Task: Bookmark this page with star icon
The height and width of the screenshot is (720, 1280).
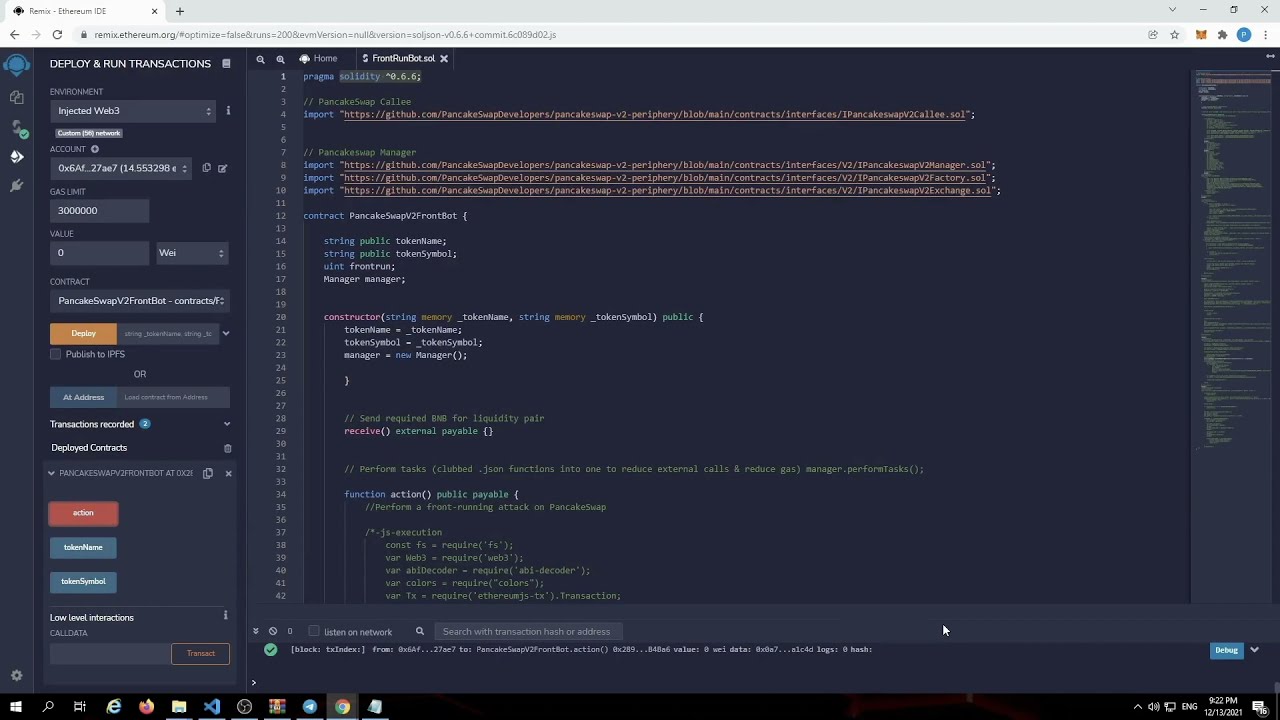Action: tap(1174, 34)
